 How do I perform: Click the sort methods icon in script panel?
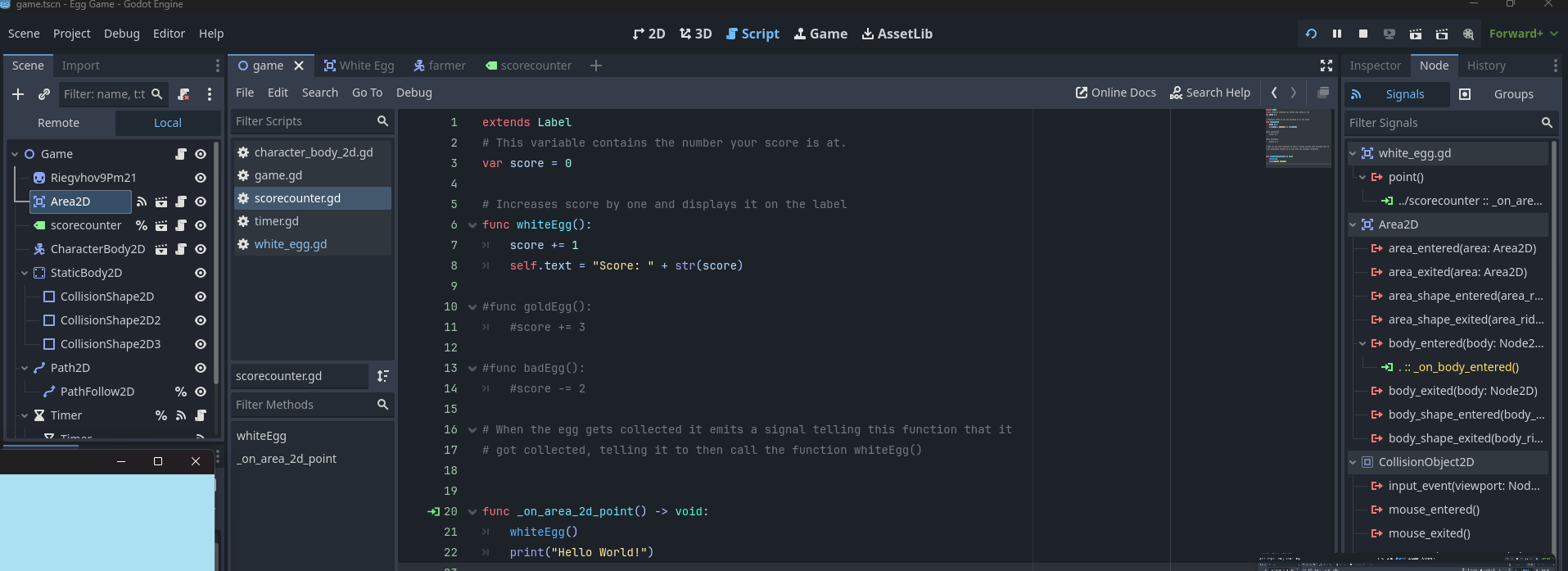(x=382, y=376)
